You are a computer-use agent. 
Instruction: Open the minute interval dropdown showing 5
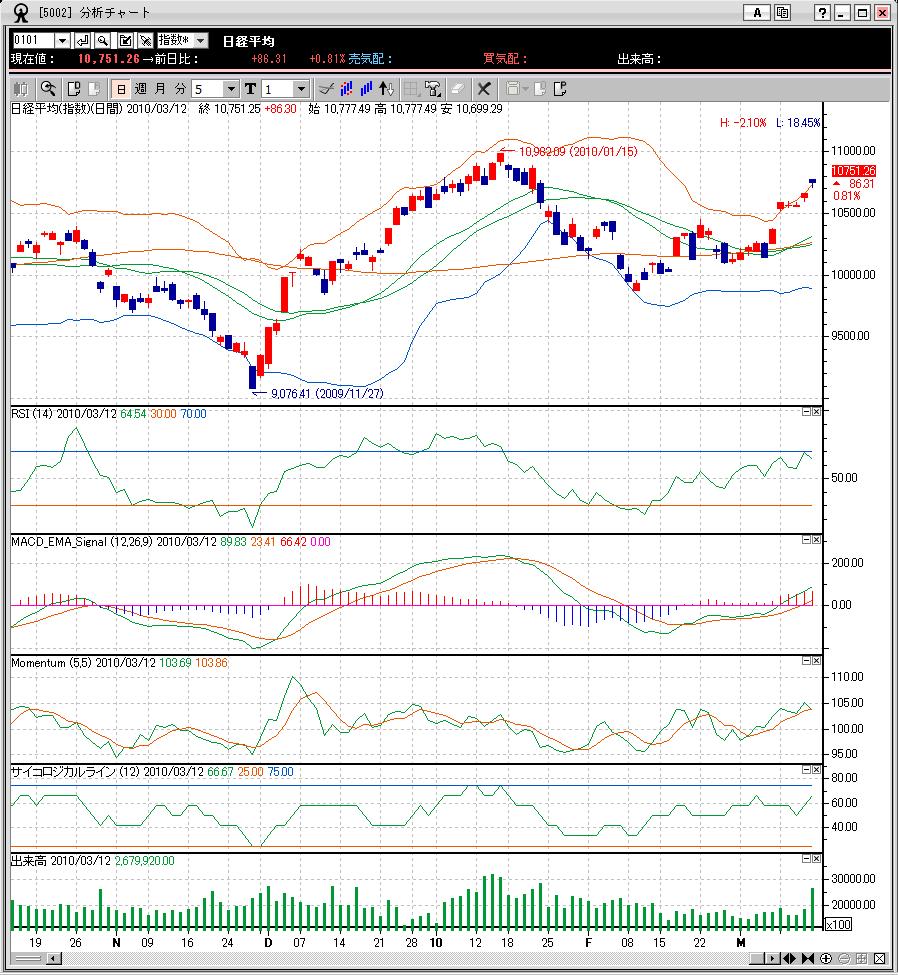(231, 89)
